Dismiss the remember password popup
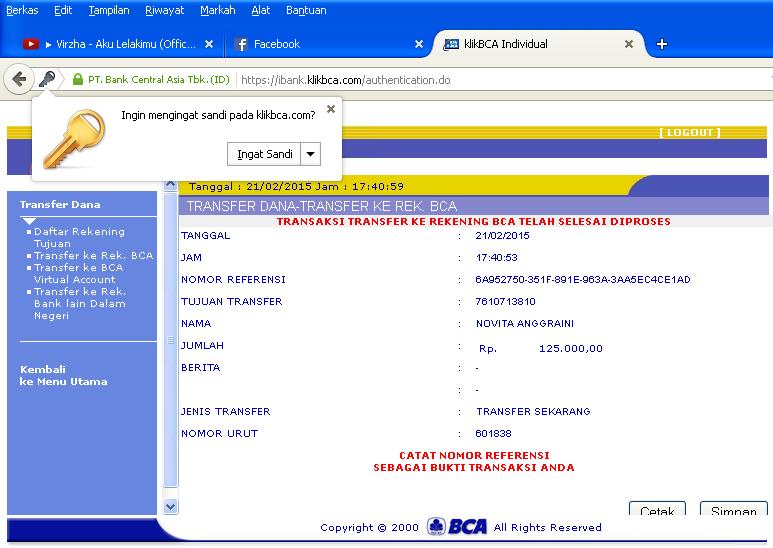The width and height of the screenshot is (773, 548). click(331, 109)
